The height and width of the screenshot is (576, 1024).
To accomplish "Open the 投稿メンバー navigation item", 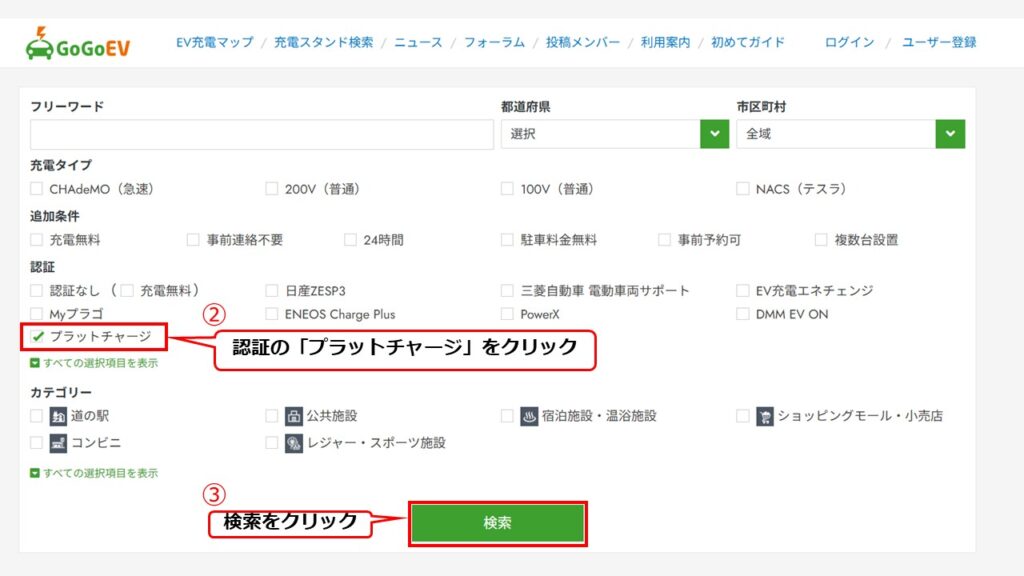I will [583, 42].
